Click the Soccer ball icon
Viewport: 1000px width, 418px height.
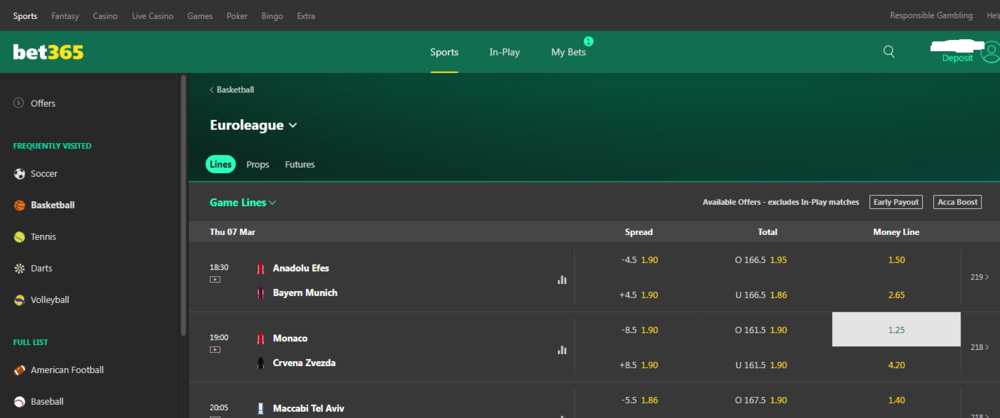click(19, 174)
